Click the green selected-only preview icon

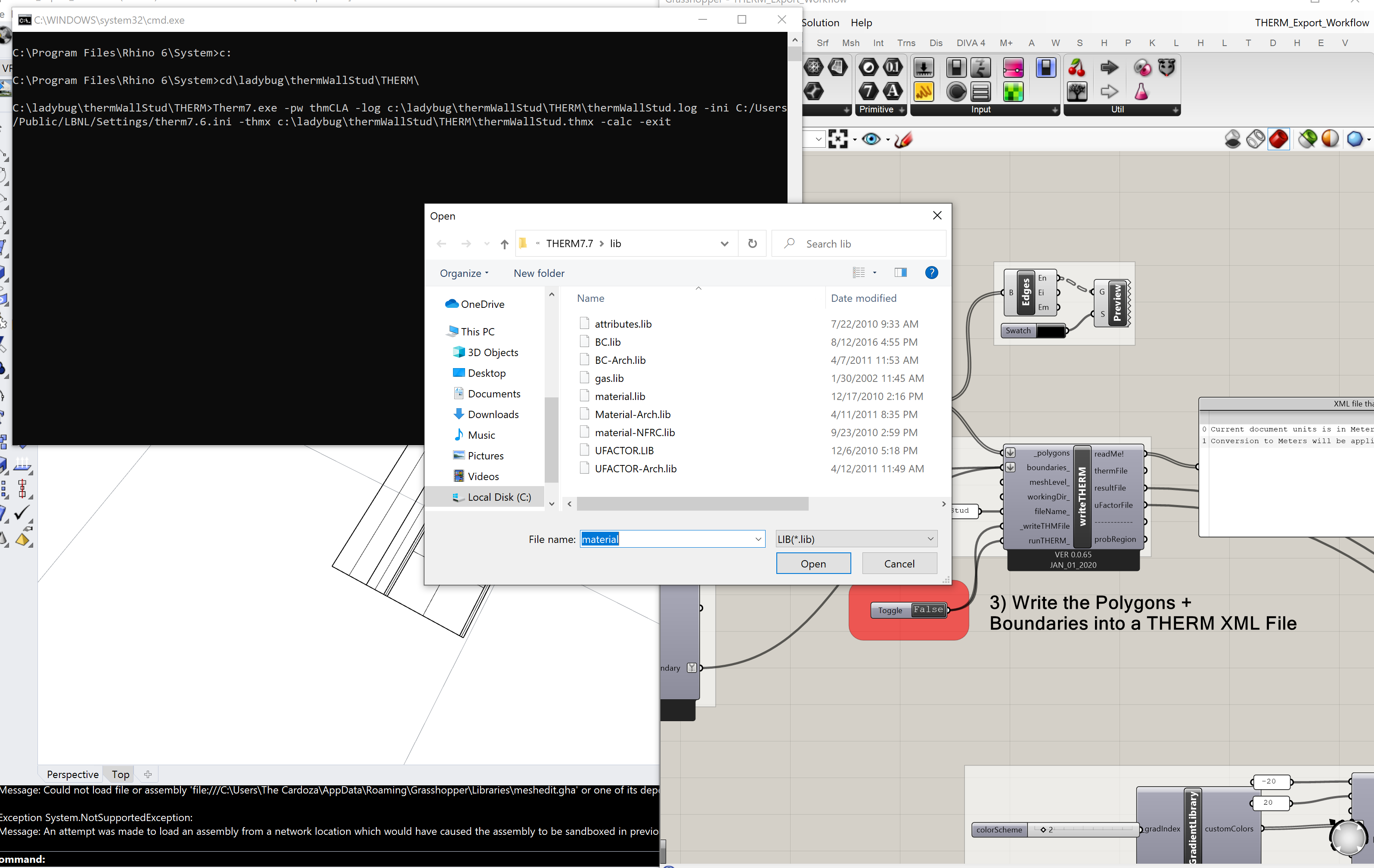click(x=1307, y=139)
